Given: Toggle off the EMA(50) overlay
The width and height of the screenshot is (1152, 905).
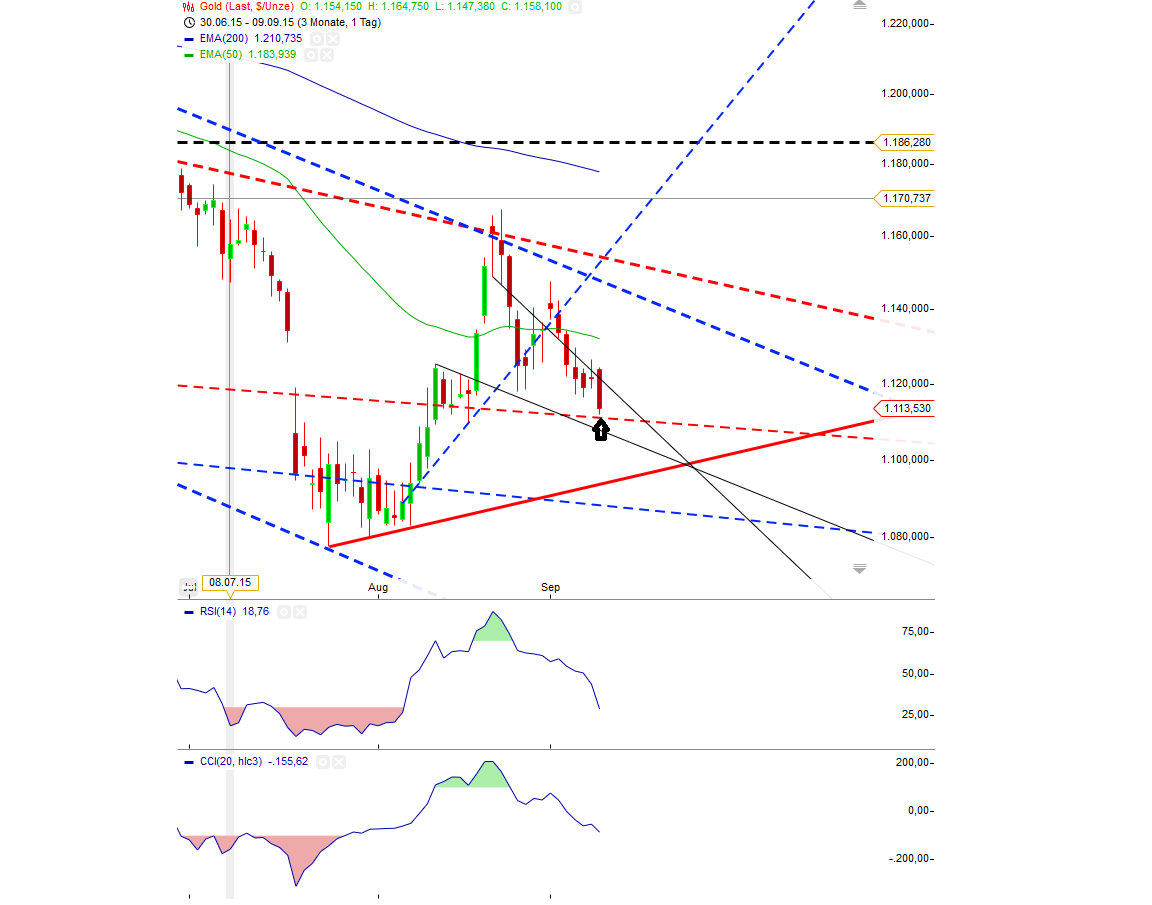Looking at the screenshot, I should [x=325, y=54].
